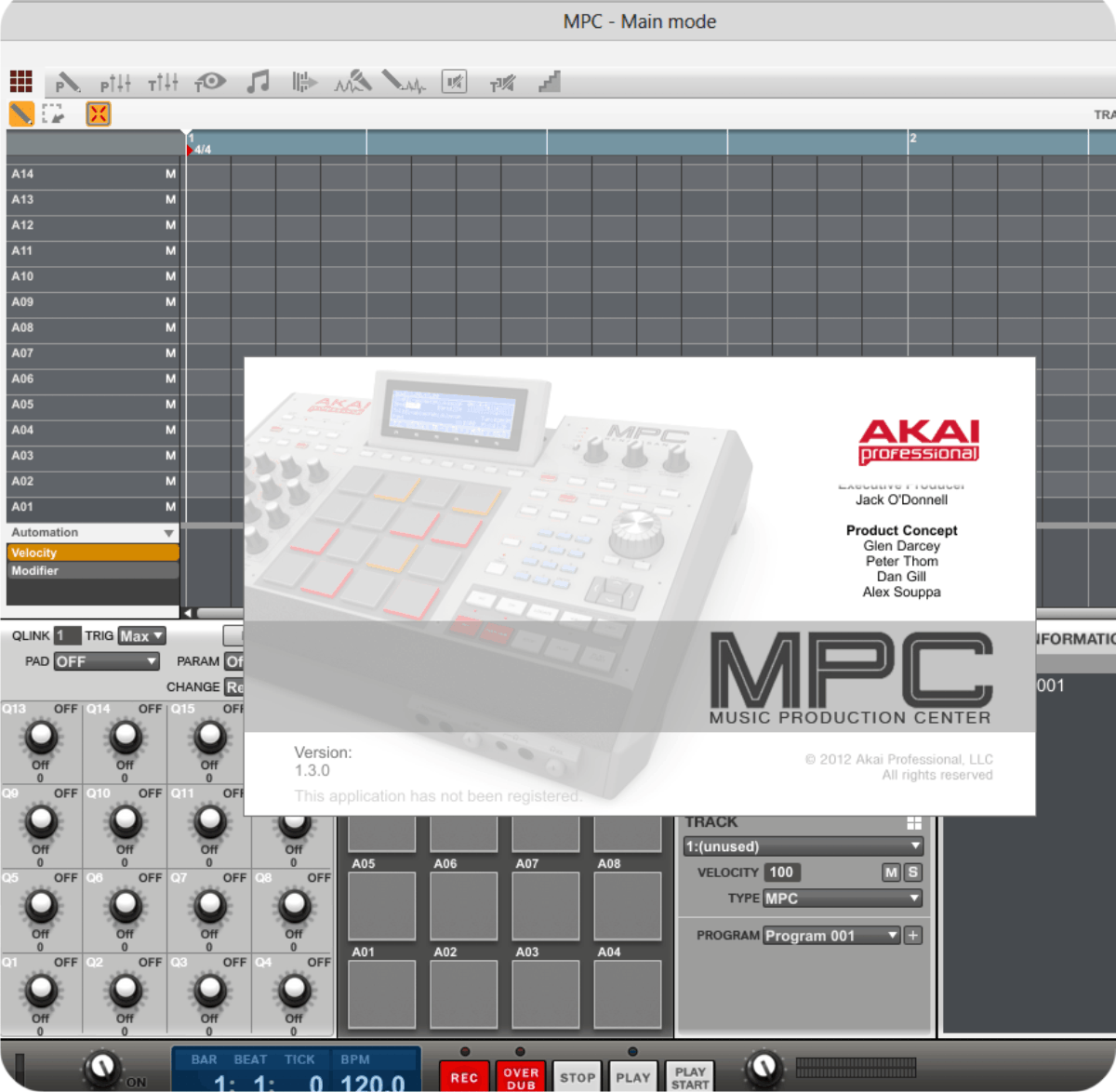Viewport: 1116px width, 1092px height.
Task: Select Velocity in the Automation panel
Action: (92, 552)
